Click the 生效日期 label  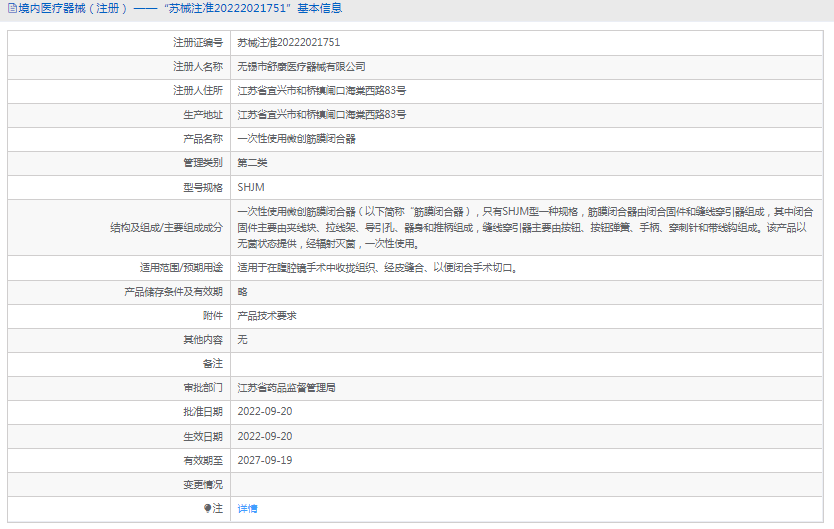click(203, 436)
